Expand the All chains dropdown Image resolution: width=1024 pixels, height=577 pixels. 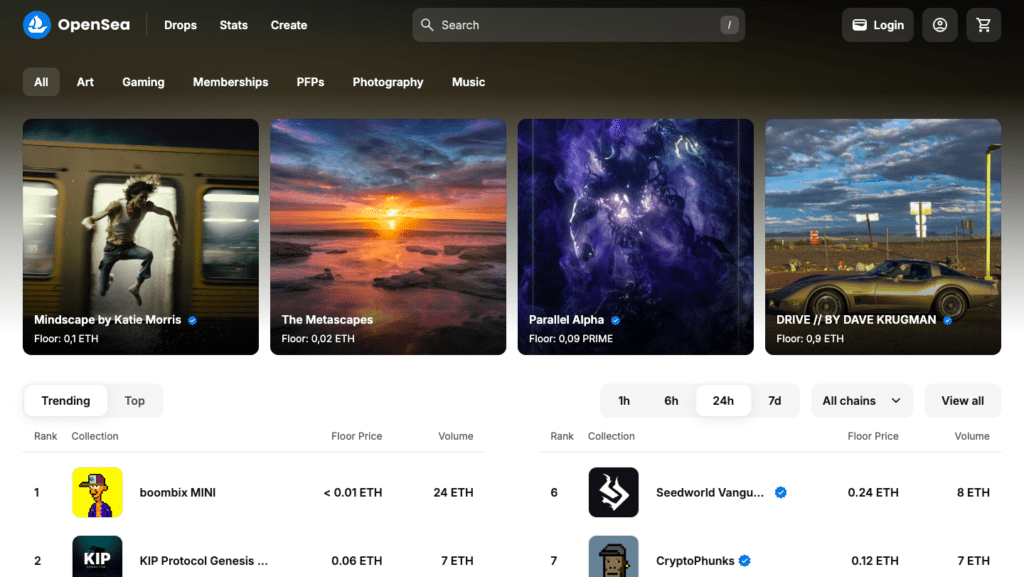click(x=861, y=401)
